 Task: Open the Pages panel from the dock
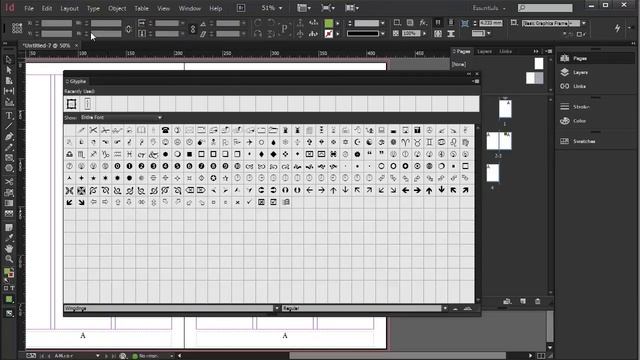[x=596, y=58]
